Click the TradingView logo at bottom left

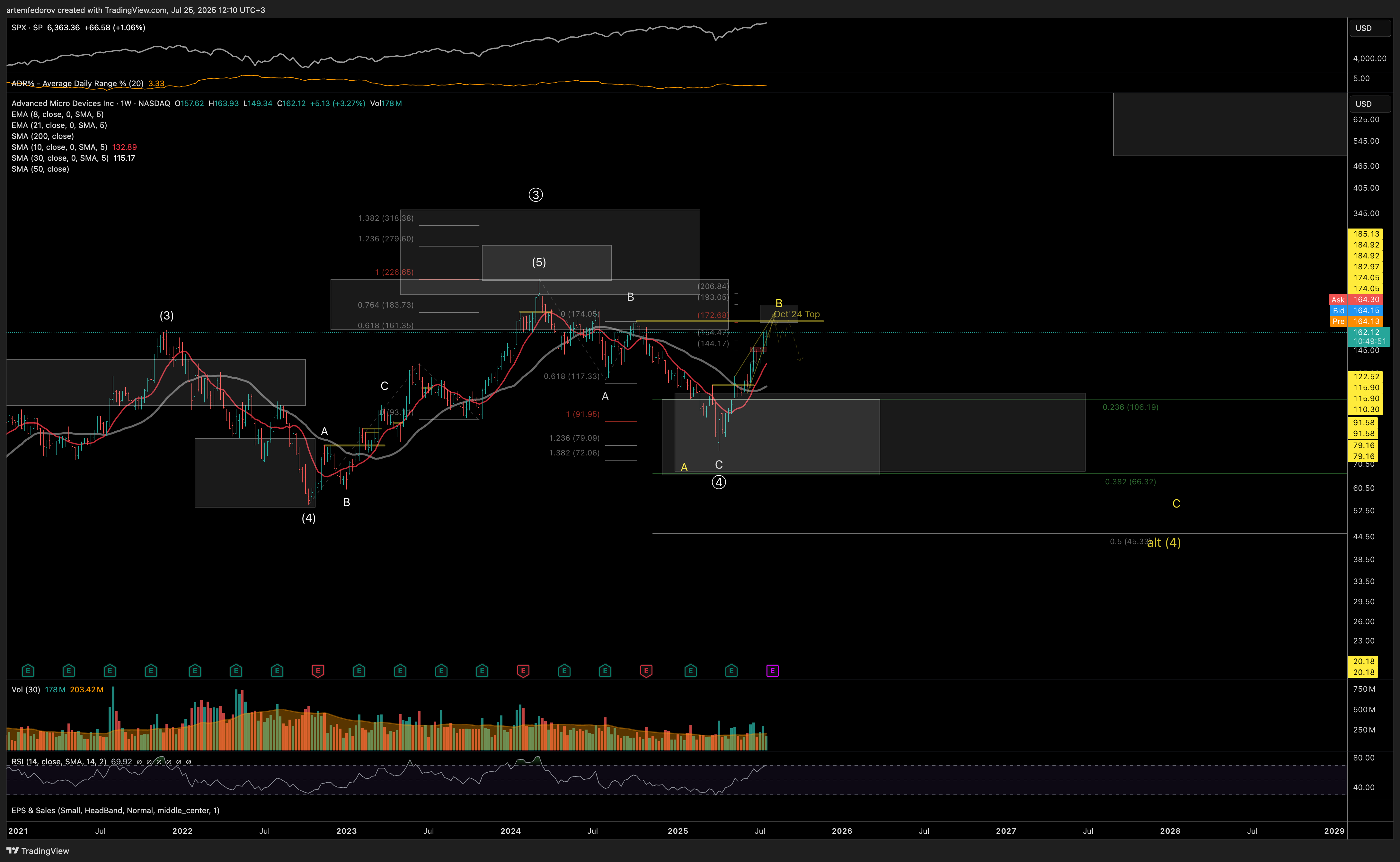pyautogui.click(x=38, y=851)
